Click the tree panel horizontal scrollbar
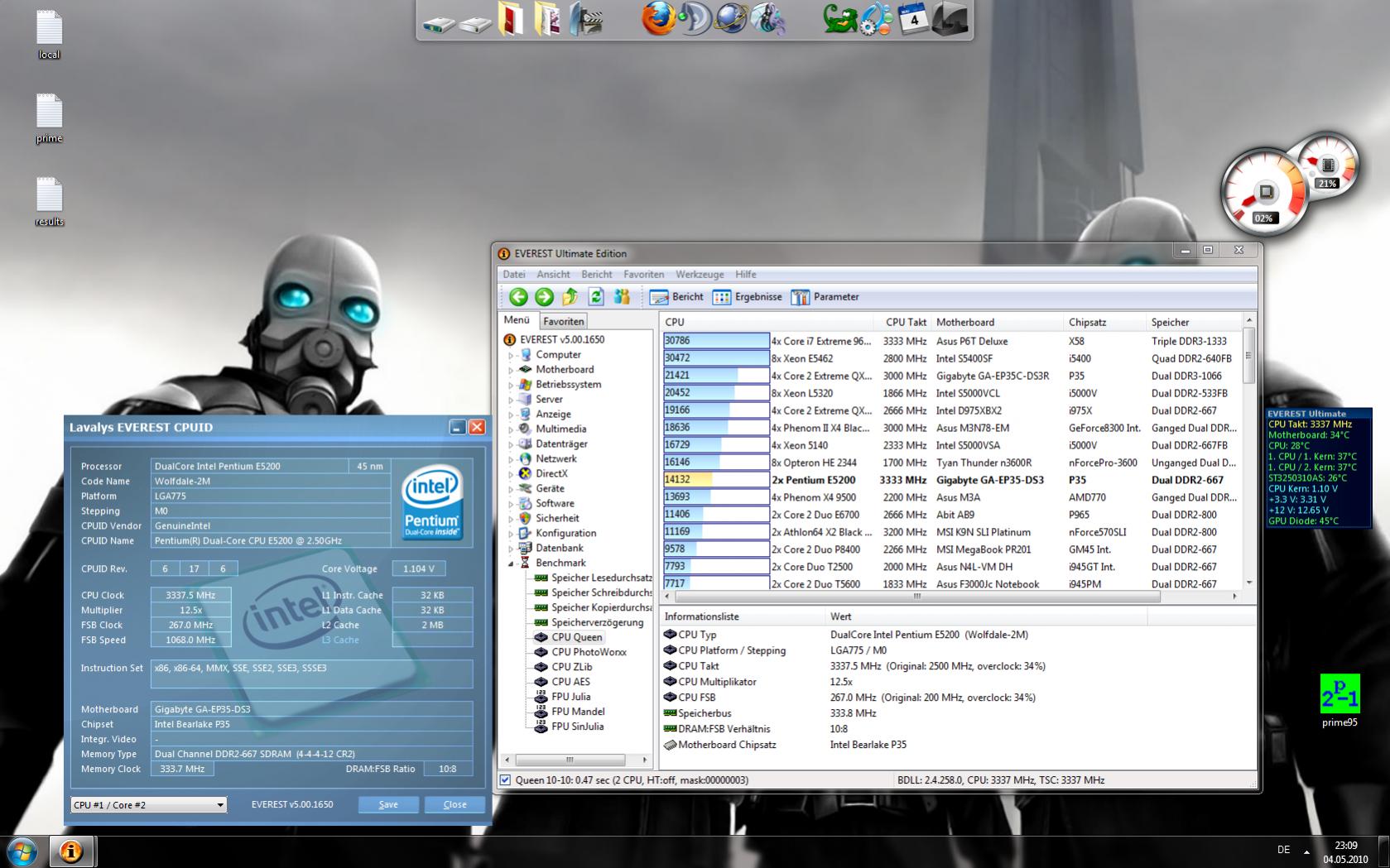This screenshot has width=1390, height=868. coord(575,760)
